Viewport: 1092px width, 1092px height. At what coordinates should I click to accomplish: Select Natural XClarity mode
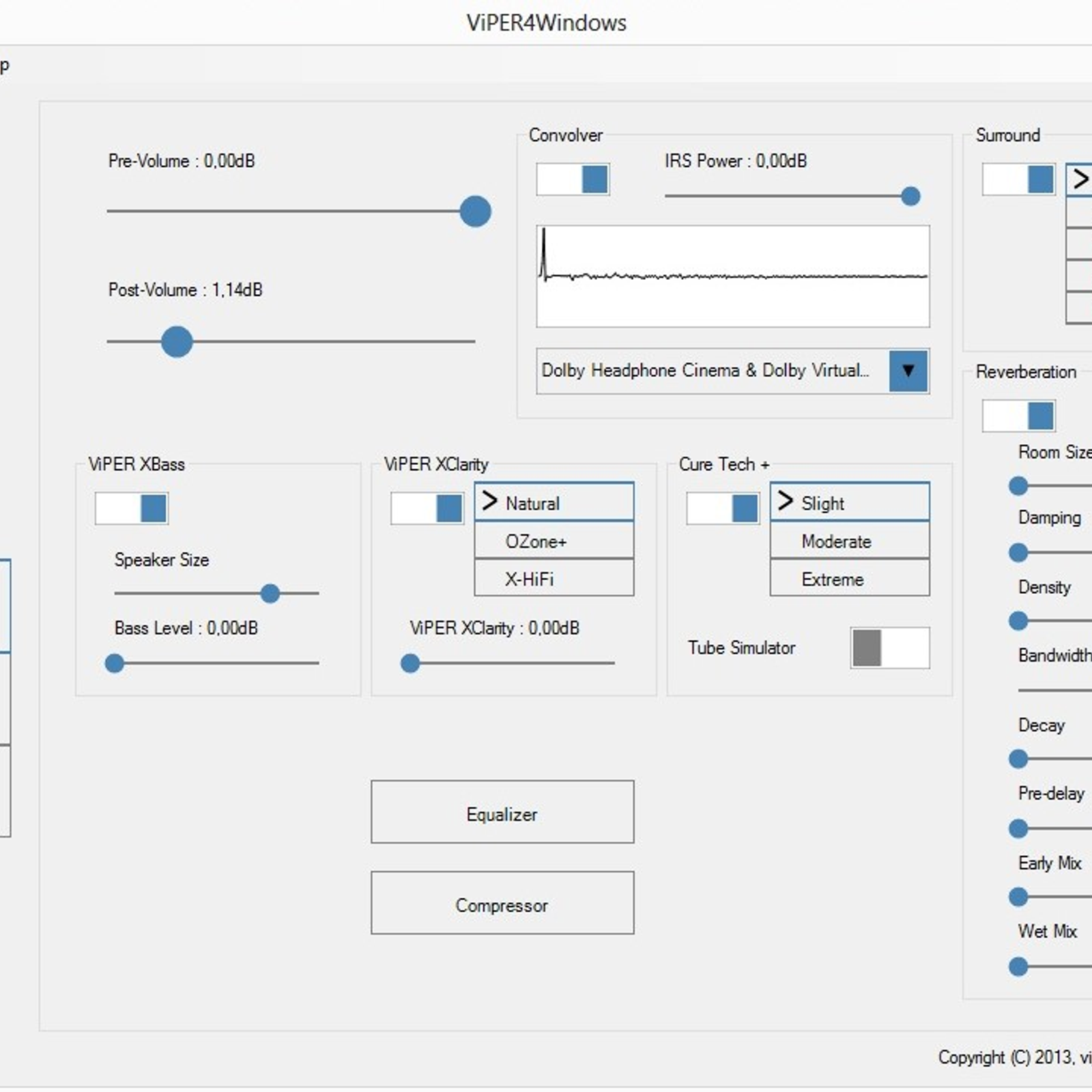pos(554,502)
